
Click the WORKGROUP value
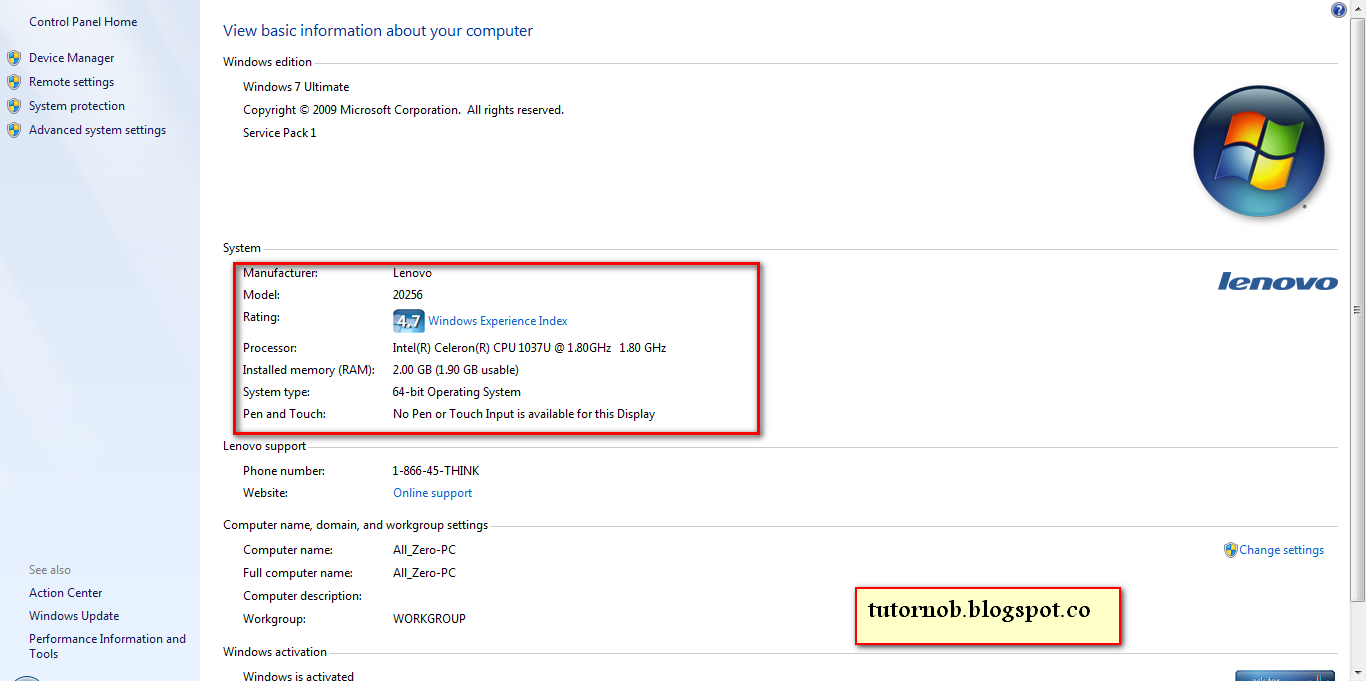pos(429,619)
